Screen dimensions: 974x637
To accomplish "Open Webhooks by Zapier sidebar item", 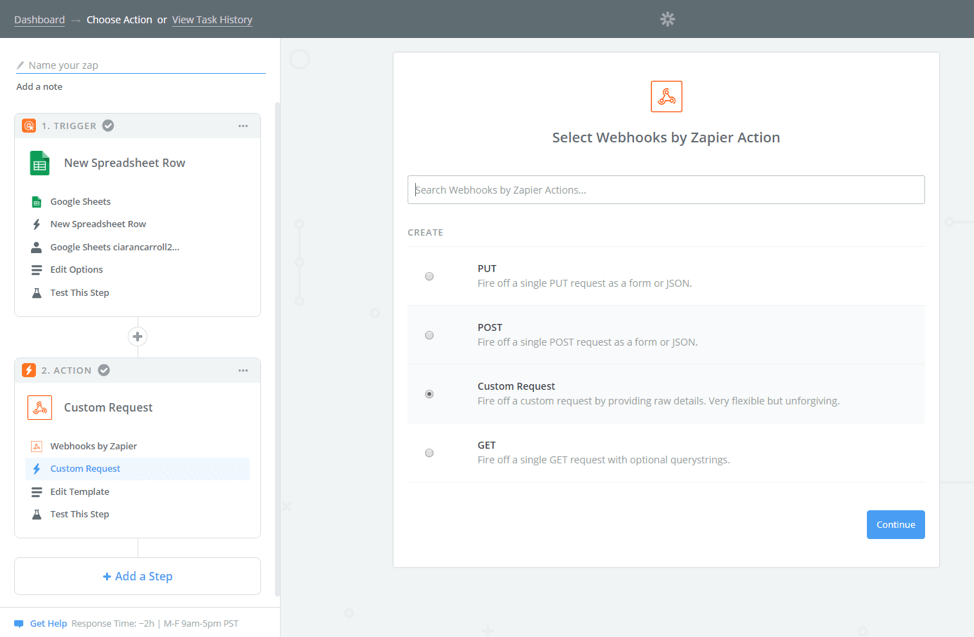I will coord(93,446).
